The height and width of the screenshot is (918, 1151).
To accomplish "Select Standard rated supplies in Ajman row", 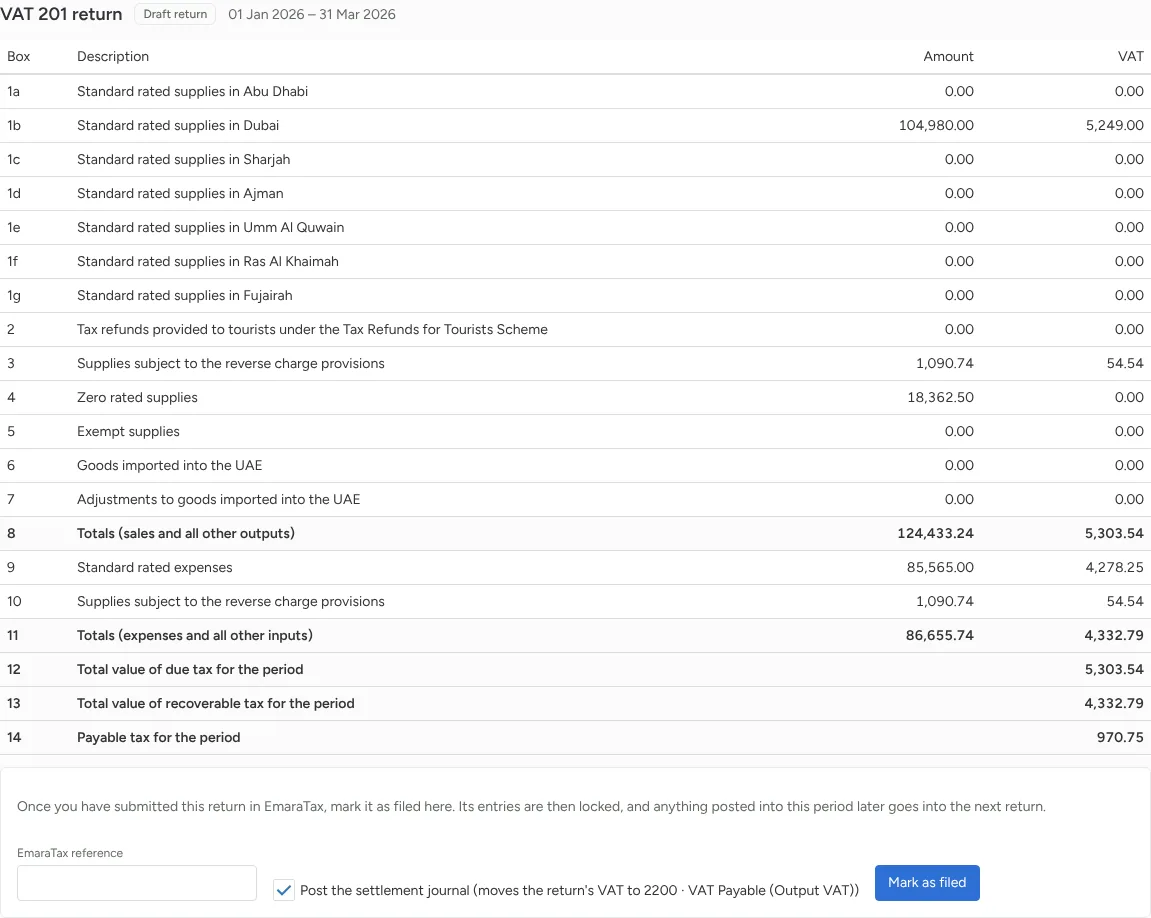I will point(576,194).
